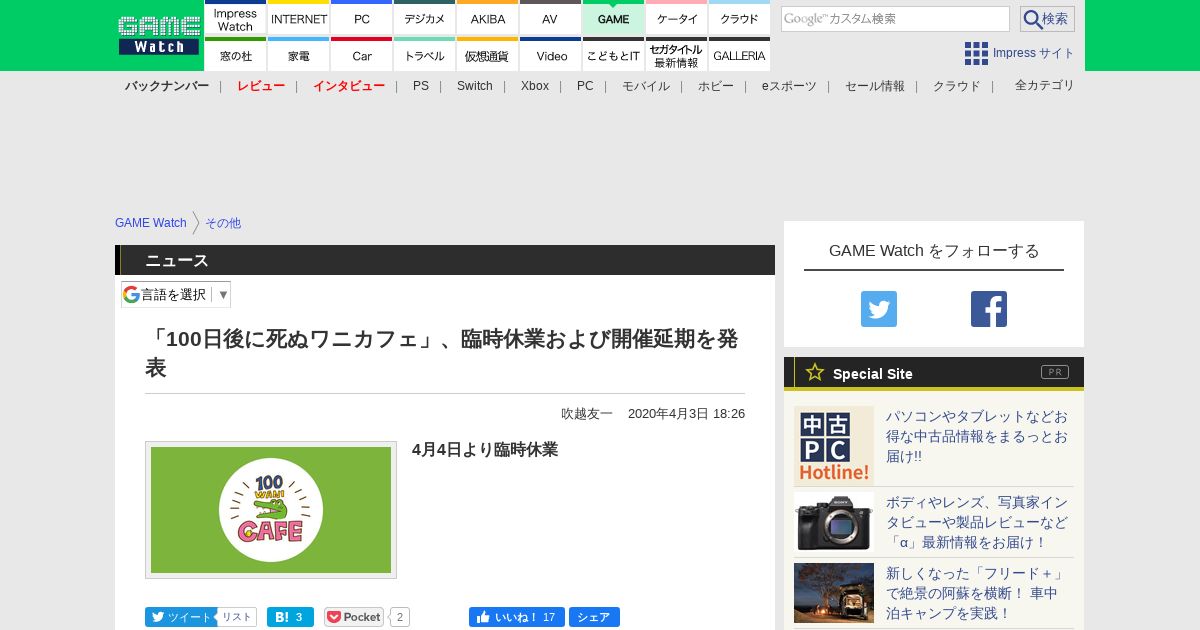This screenshot has width=1200, height=630.
Task: Click the GAME Watch site logo
Action: (159, 35)
